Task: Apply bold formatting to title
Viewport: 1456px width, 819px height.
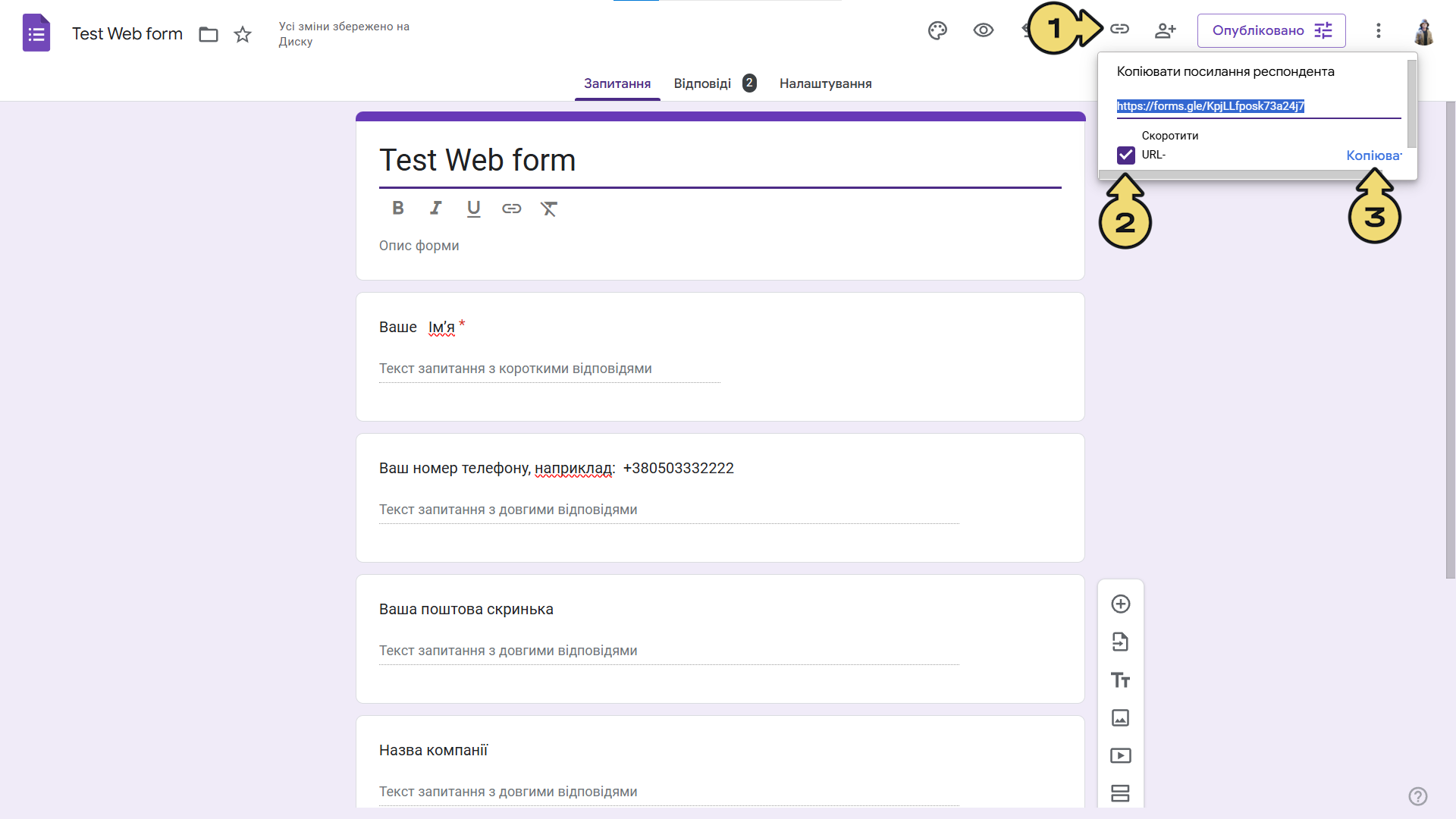Action: 398,208
